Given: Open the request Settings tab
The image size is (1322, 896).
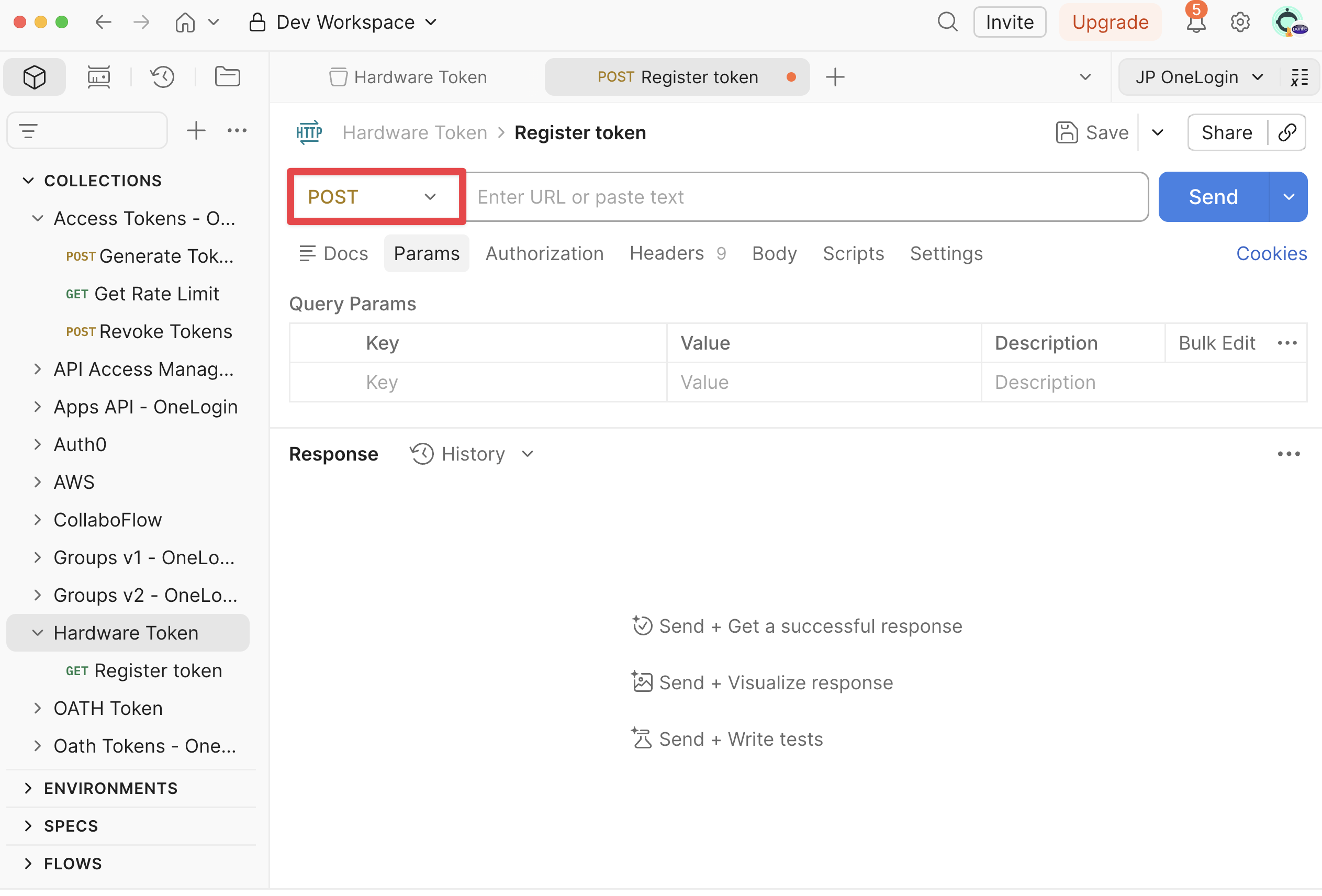Looking at the screenshot, I should (x=946, y=253).
